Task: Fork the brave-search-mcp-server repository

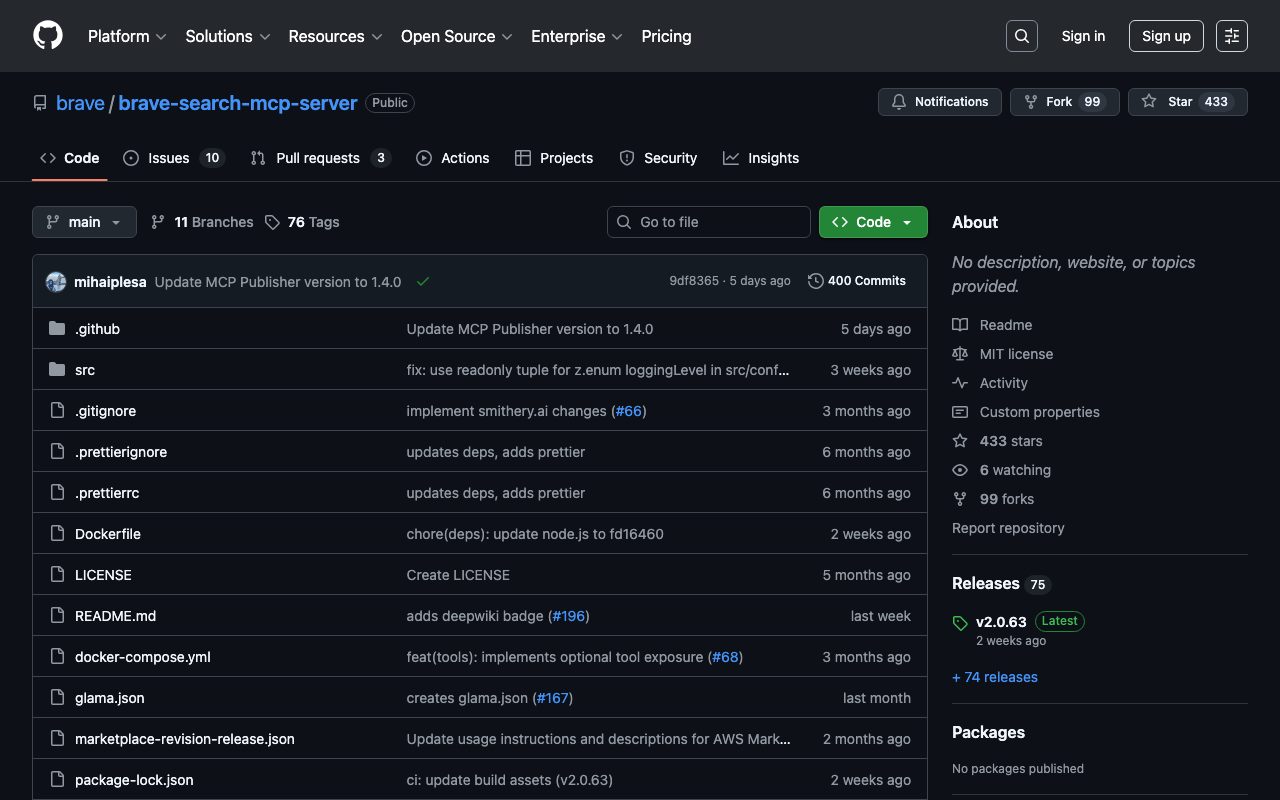Action: (x=1064, y=102)
